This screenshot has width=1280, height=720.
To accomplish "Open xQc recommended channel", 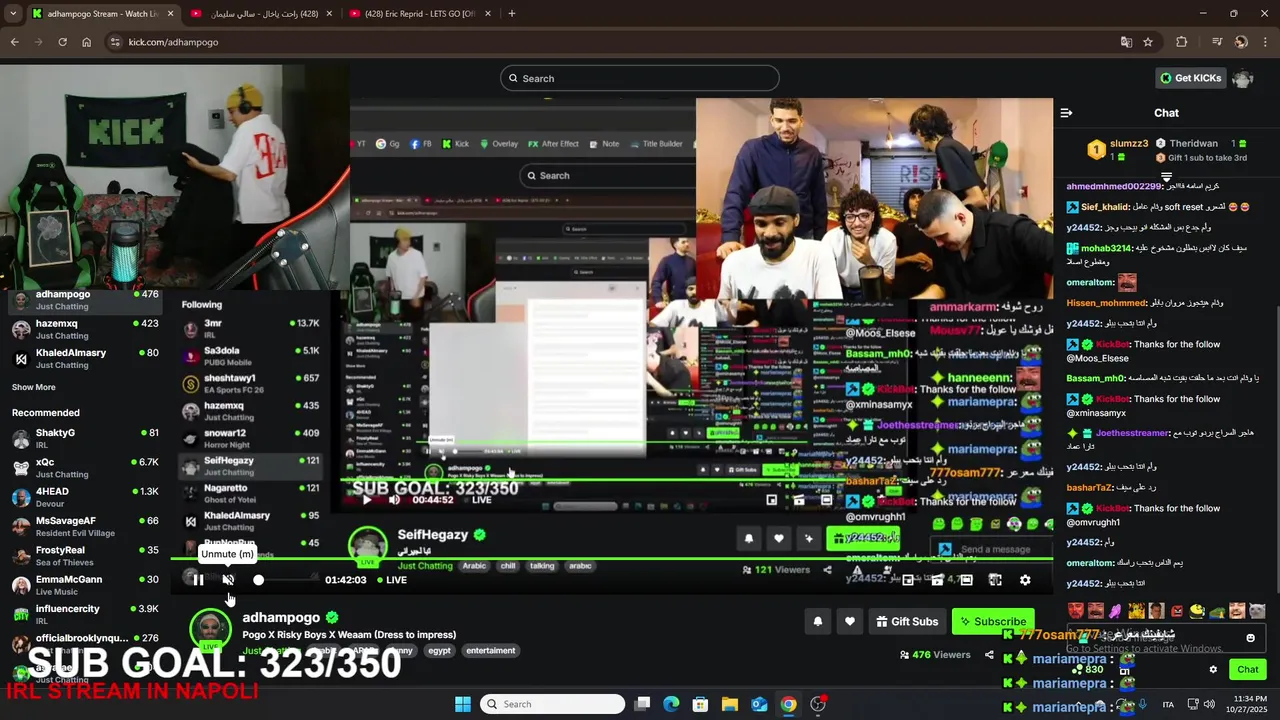I will coord(84,468).
